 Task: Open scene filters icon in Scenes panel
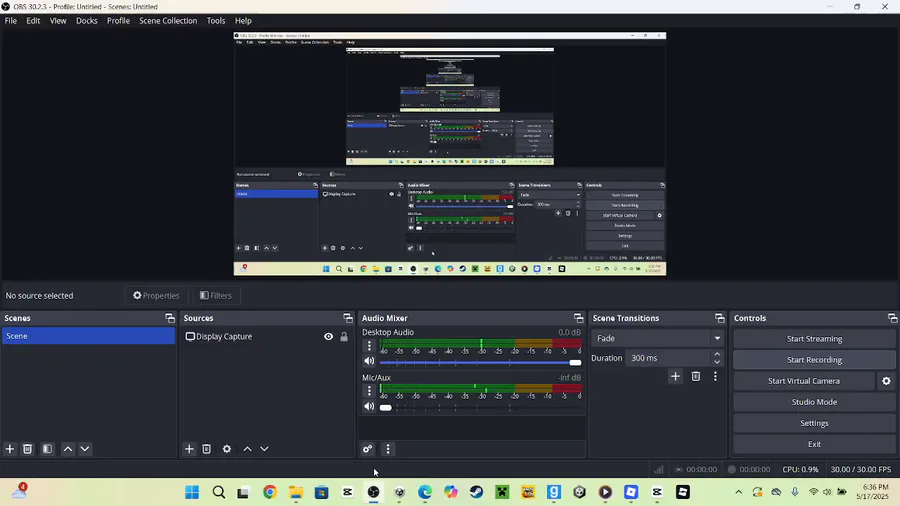tap(48, 449)
